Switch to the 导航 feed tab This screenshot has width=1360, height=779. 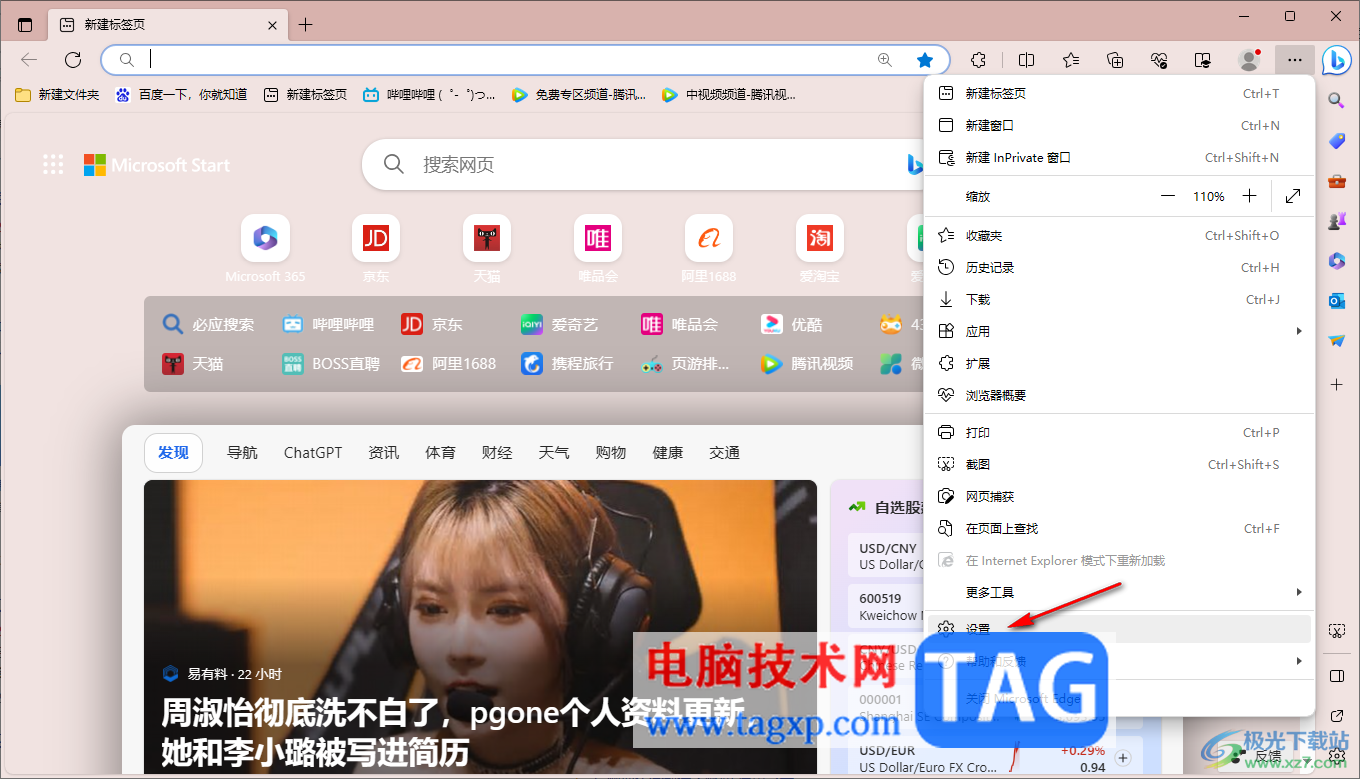coord(242,452)
